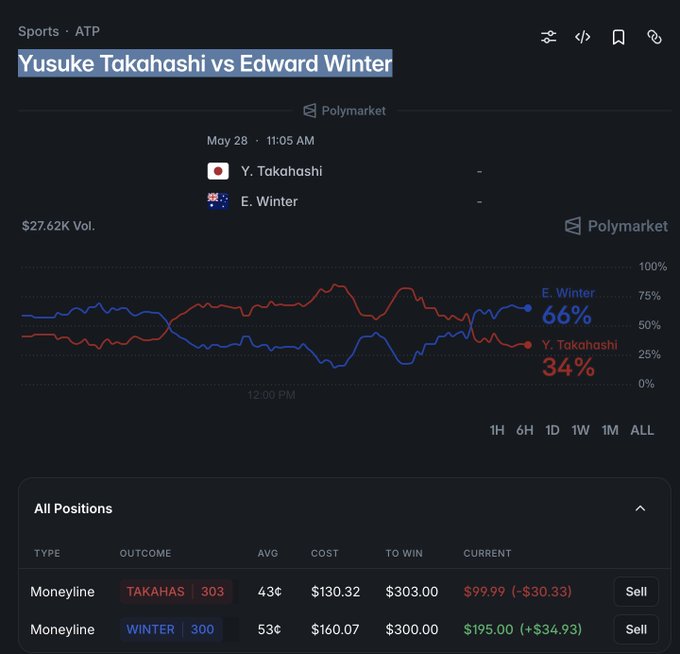Click the Australia flag icon
The height and width of the screenshot is (654, 680).
coord(218,201)
